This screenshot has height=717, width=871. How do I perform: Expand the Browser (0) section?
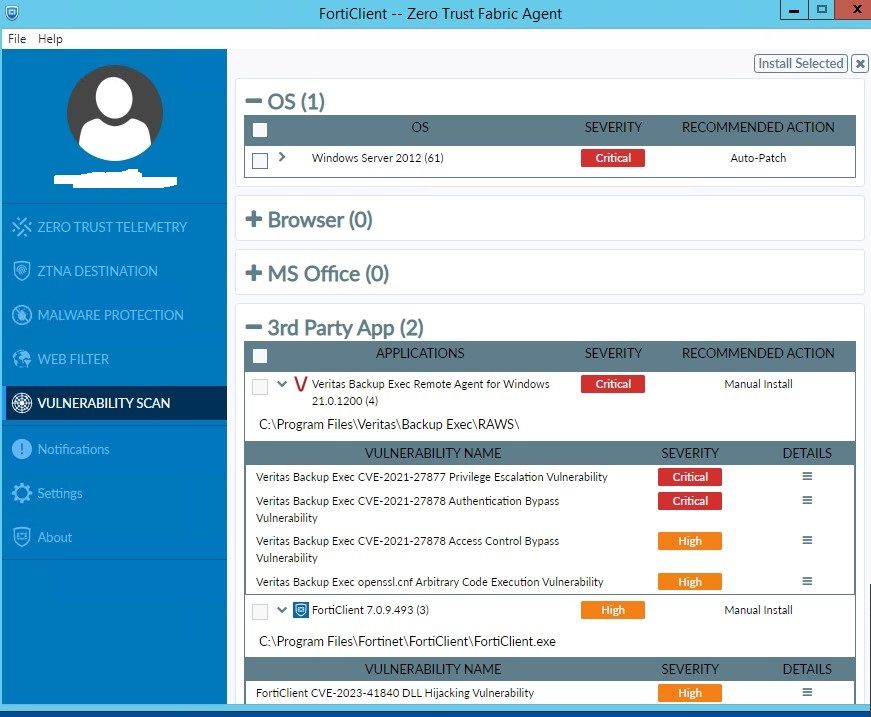coord(252,217)
